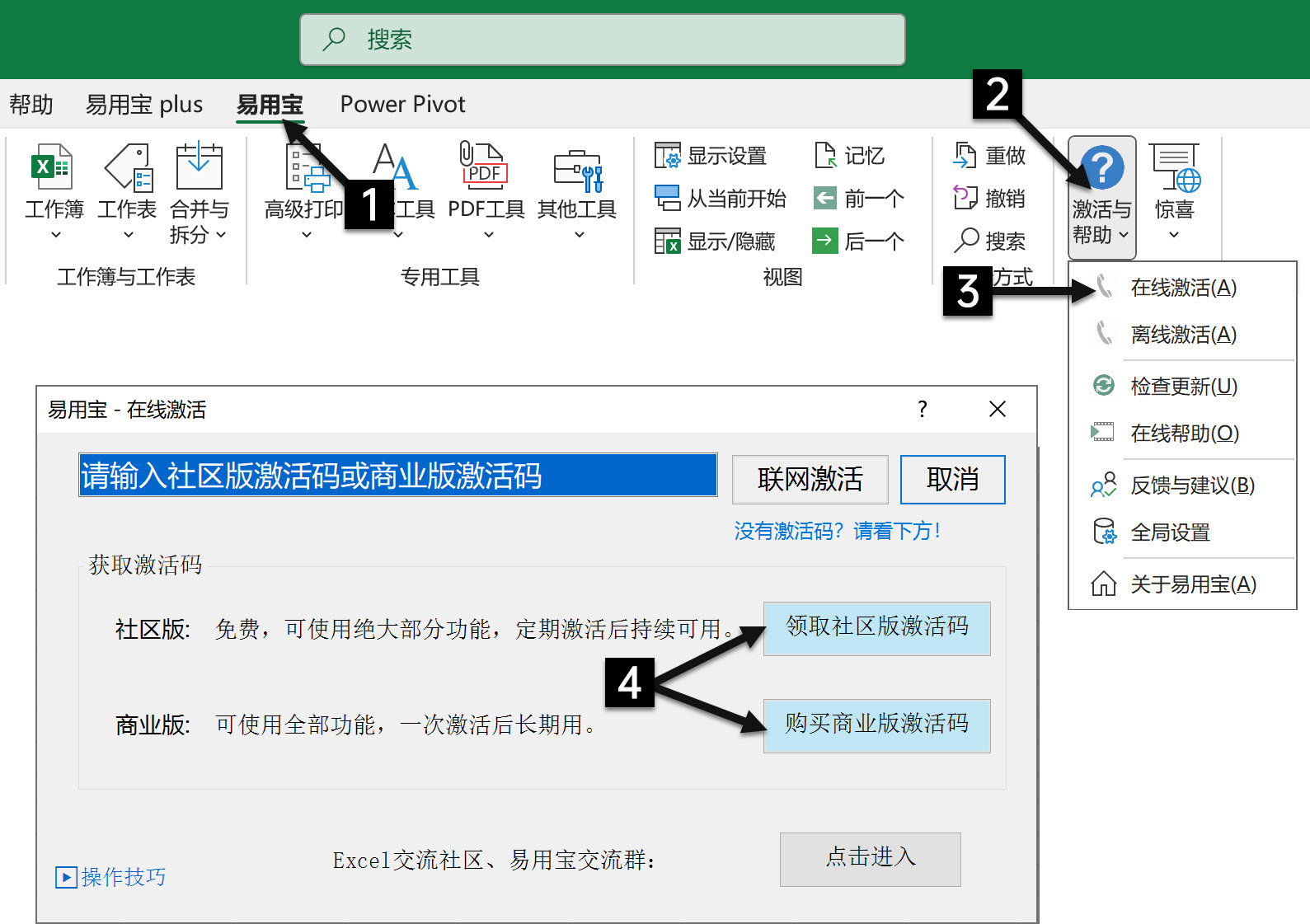Image resolution: width=1310 pixels, height=924 pixels.
Task: Expand the 高级打印 dropdown chevron
Action: (306, 235)
